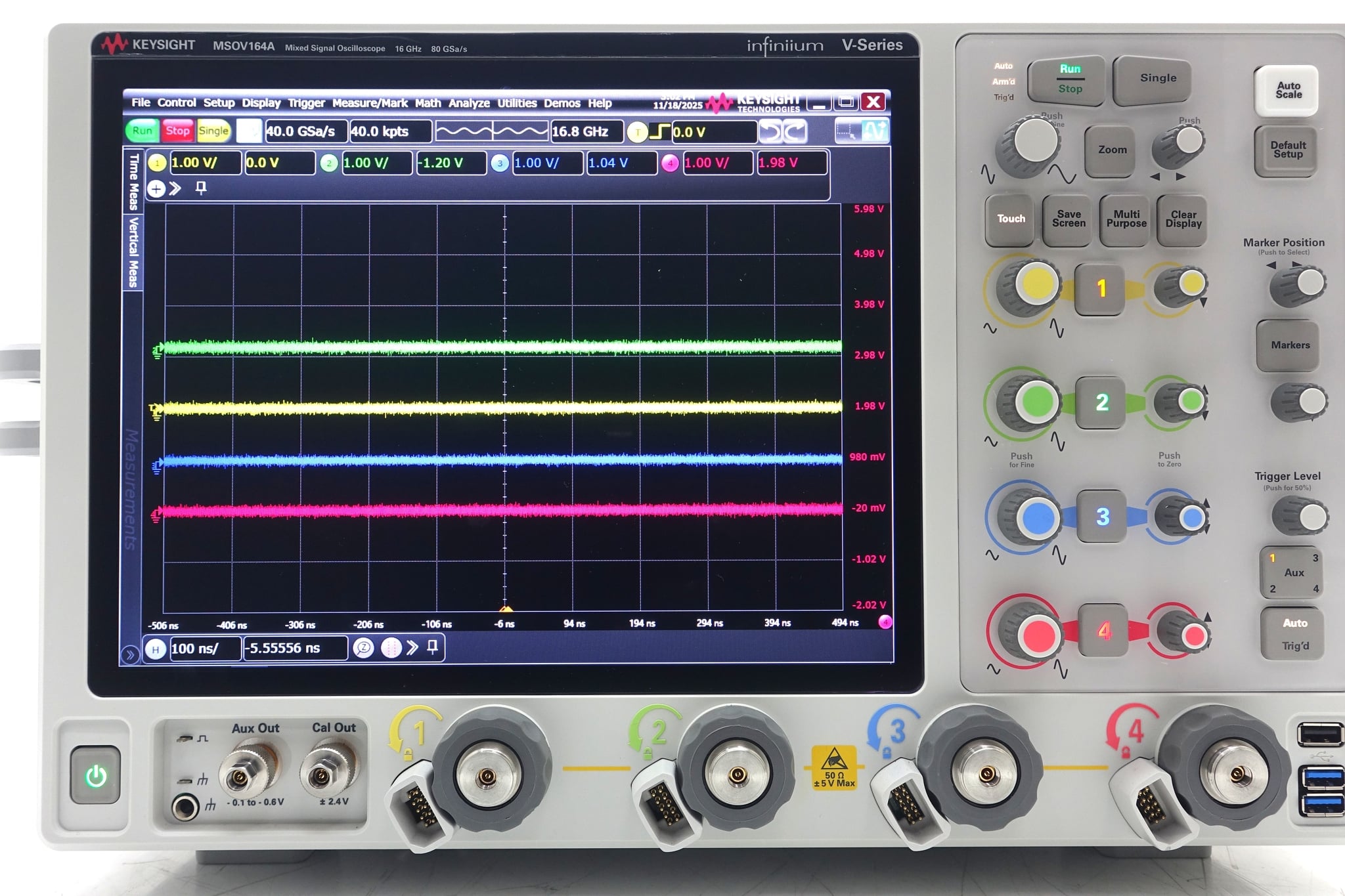This screenshot has width=1345, height=896.
Task: Click the Z zoom magnifier icon
Action: (363, 649)
